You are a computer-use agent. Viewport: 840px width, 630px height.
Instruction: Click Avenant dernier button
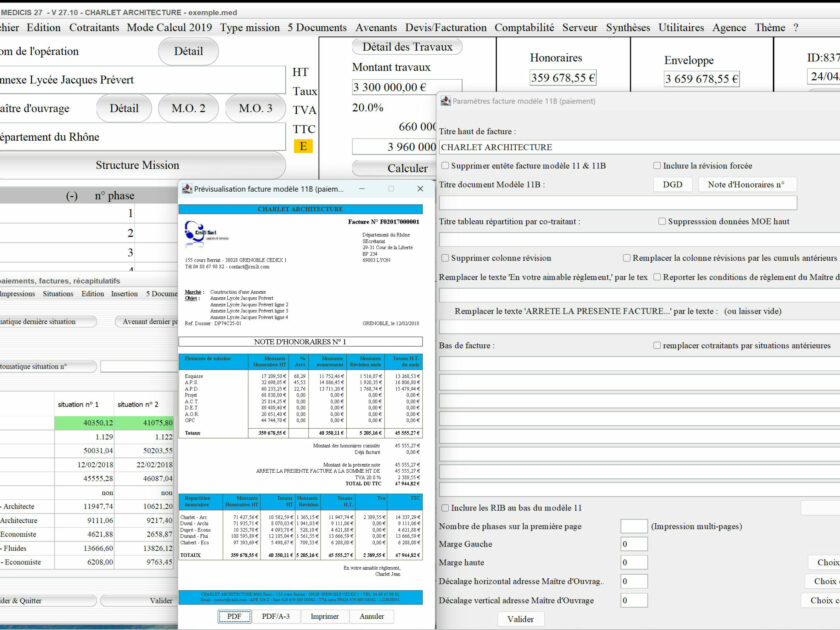pyautogui.click(x=146, y=321)
